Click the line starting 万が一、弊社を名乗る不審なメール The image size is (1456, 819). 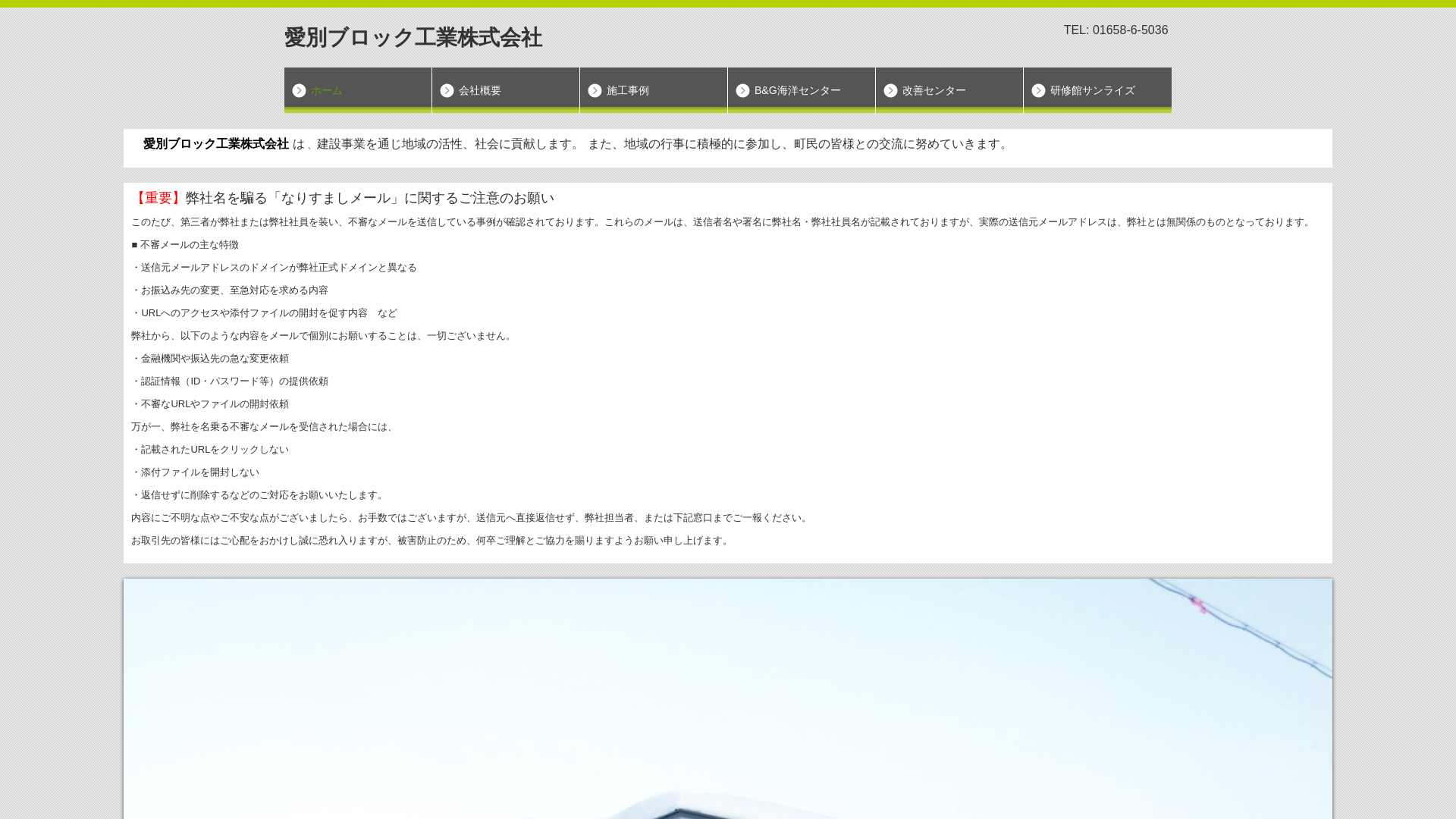(264, 427)
